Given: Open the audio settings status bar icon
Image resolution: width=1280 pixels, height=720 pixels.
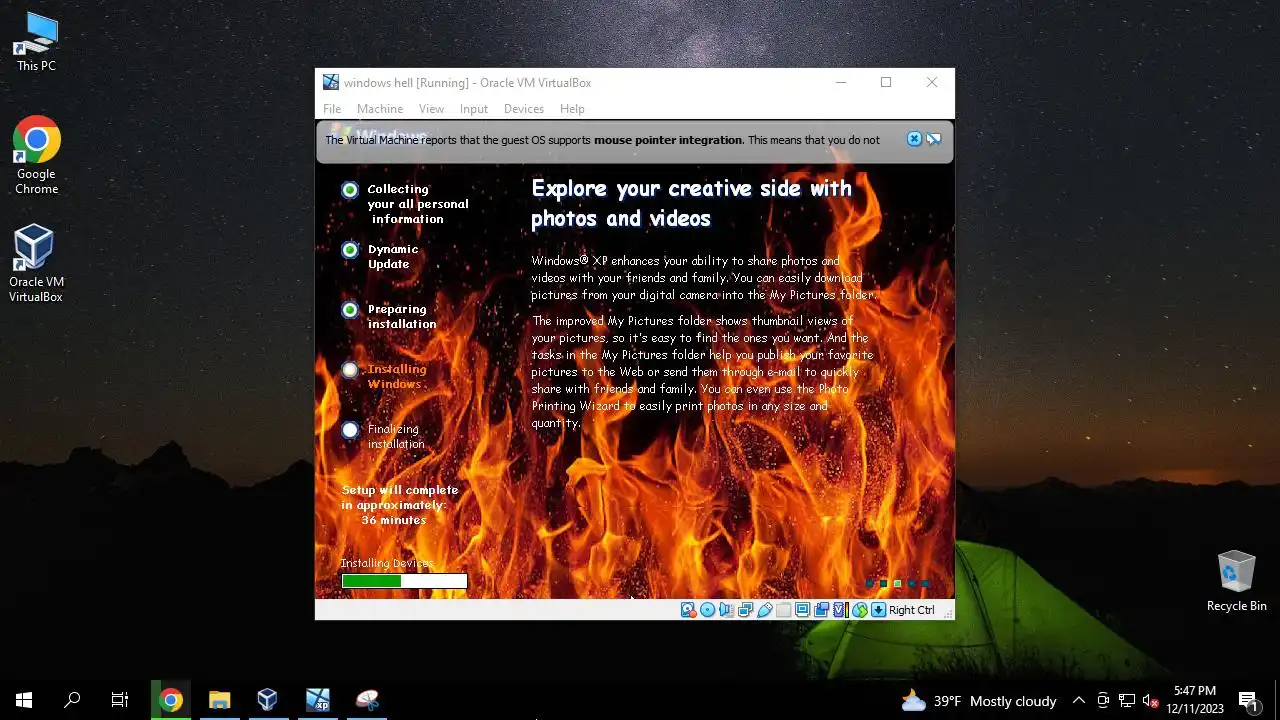Looking at the screenshot, I should pyautogui.click(x=727, y=610).
